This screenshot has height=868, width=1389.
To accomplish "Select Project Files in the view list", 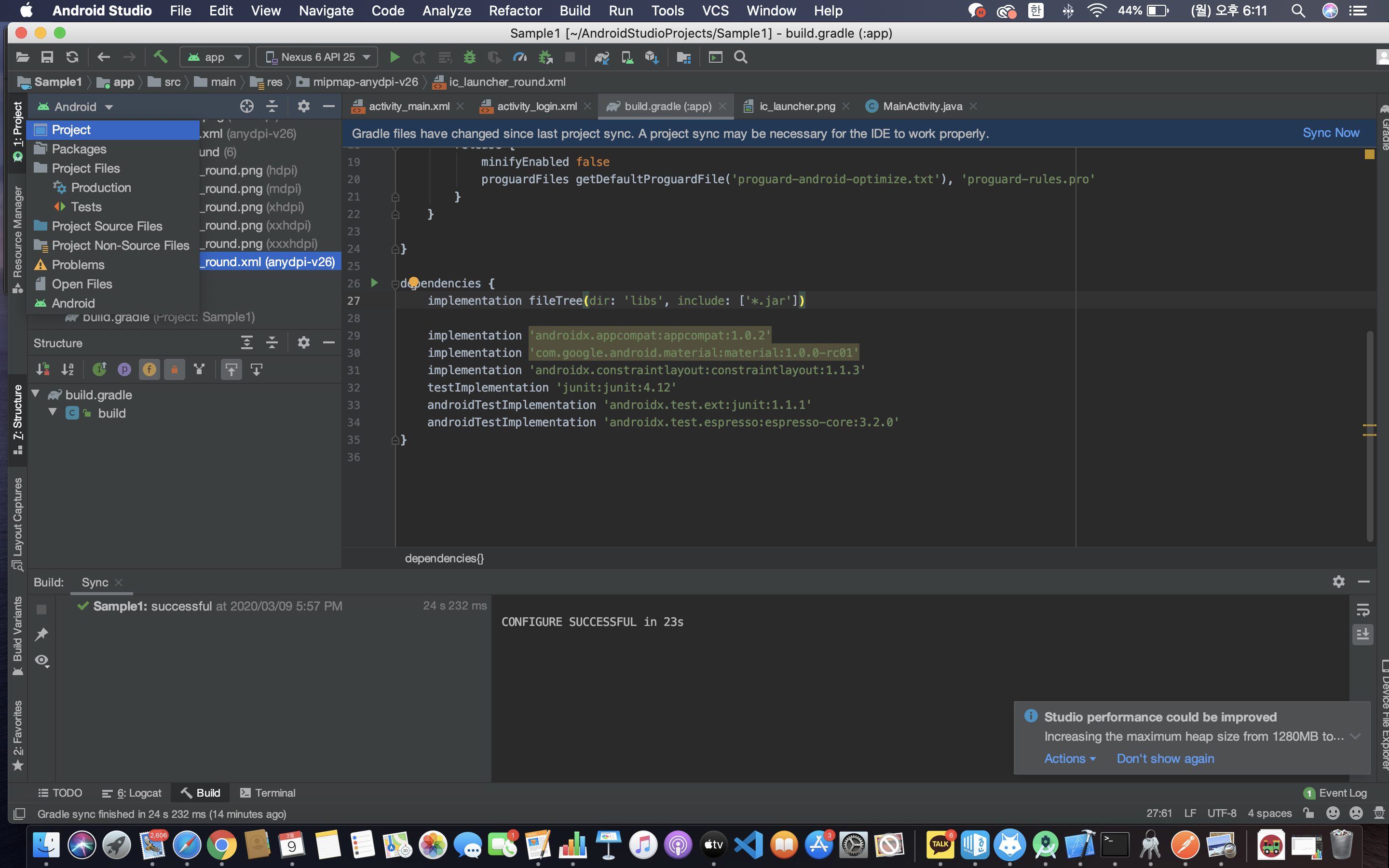I will (85, 168).
